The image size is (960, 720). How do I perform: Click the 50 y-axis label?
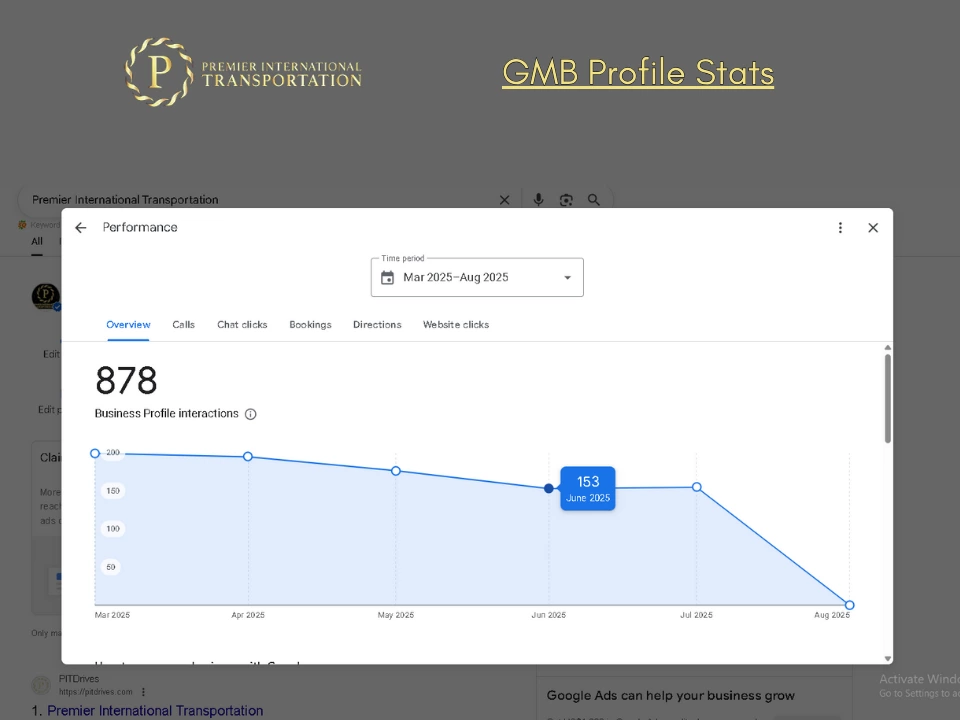pos(111,567)
